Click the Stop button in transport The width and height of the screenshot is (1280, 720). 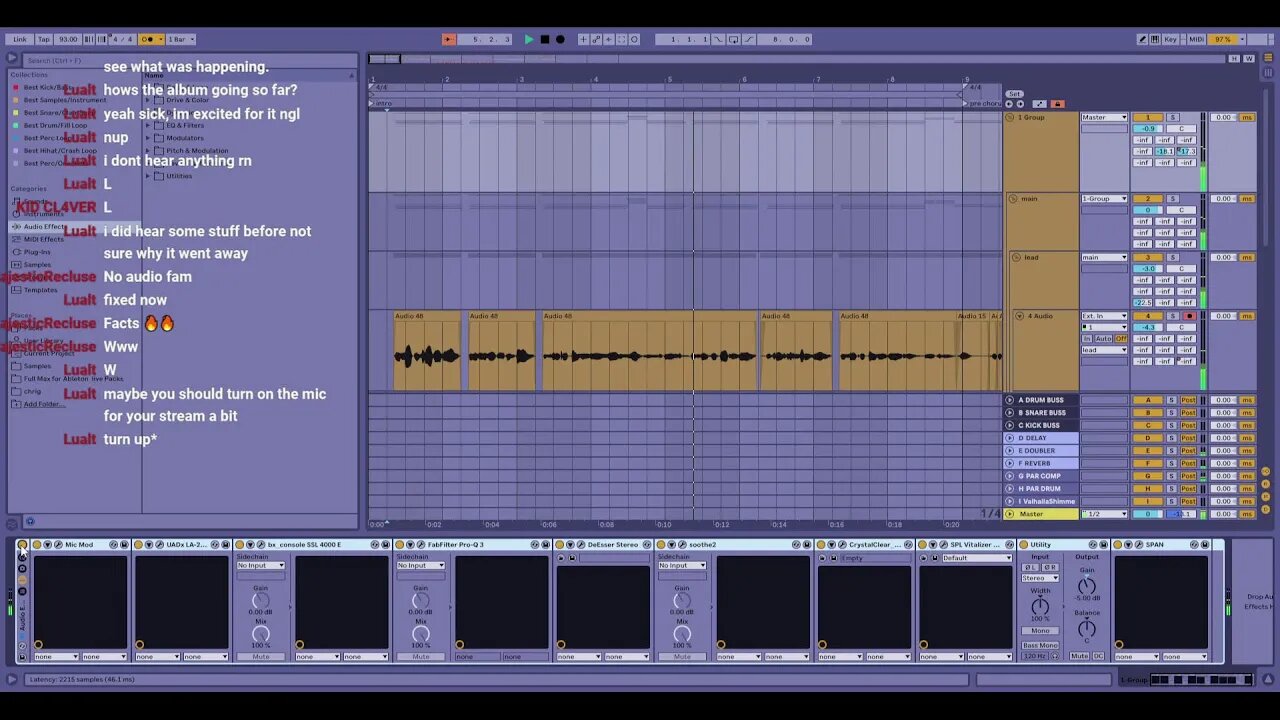tap(544, 39)
